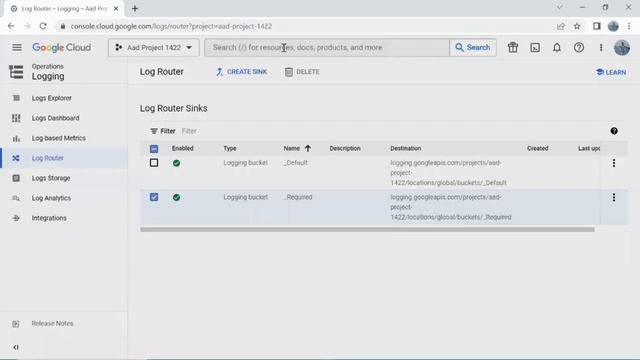Open the Aad Project 1422 project selector
Viewport: 640px width, 360px height.
(153, 47)
